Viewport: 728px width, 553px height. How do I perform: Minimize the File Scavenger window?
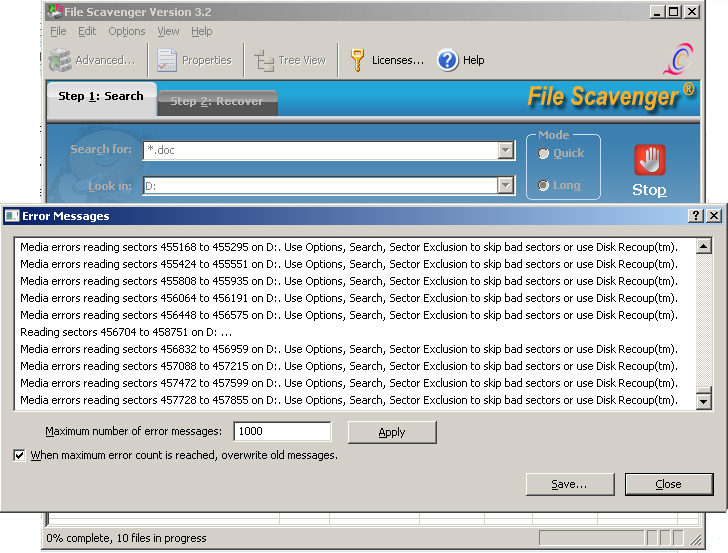tap(657, 12)
